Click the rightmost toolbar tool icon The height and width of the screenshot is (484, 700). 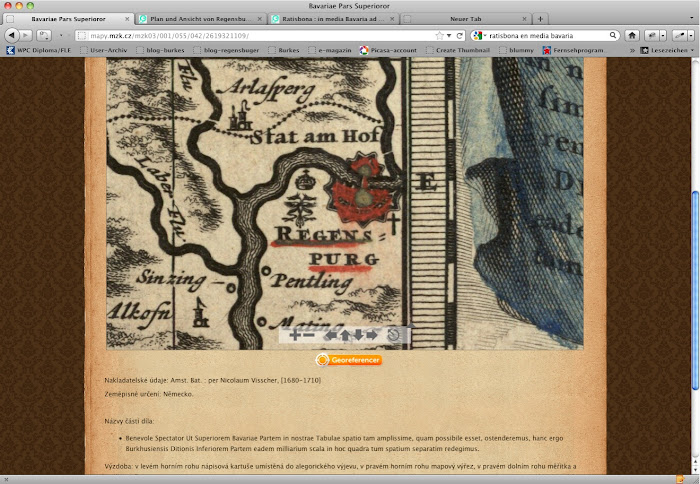tap(679, 35)
